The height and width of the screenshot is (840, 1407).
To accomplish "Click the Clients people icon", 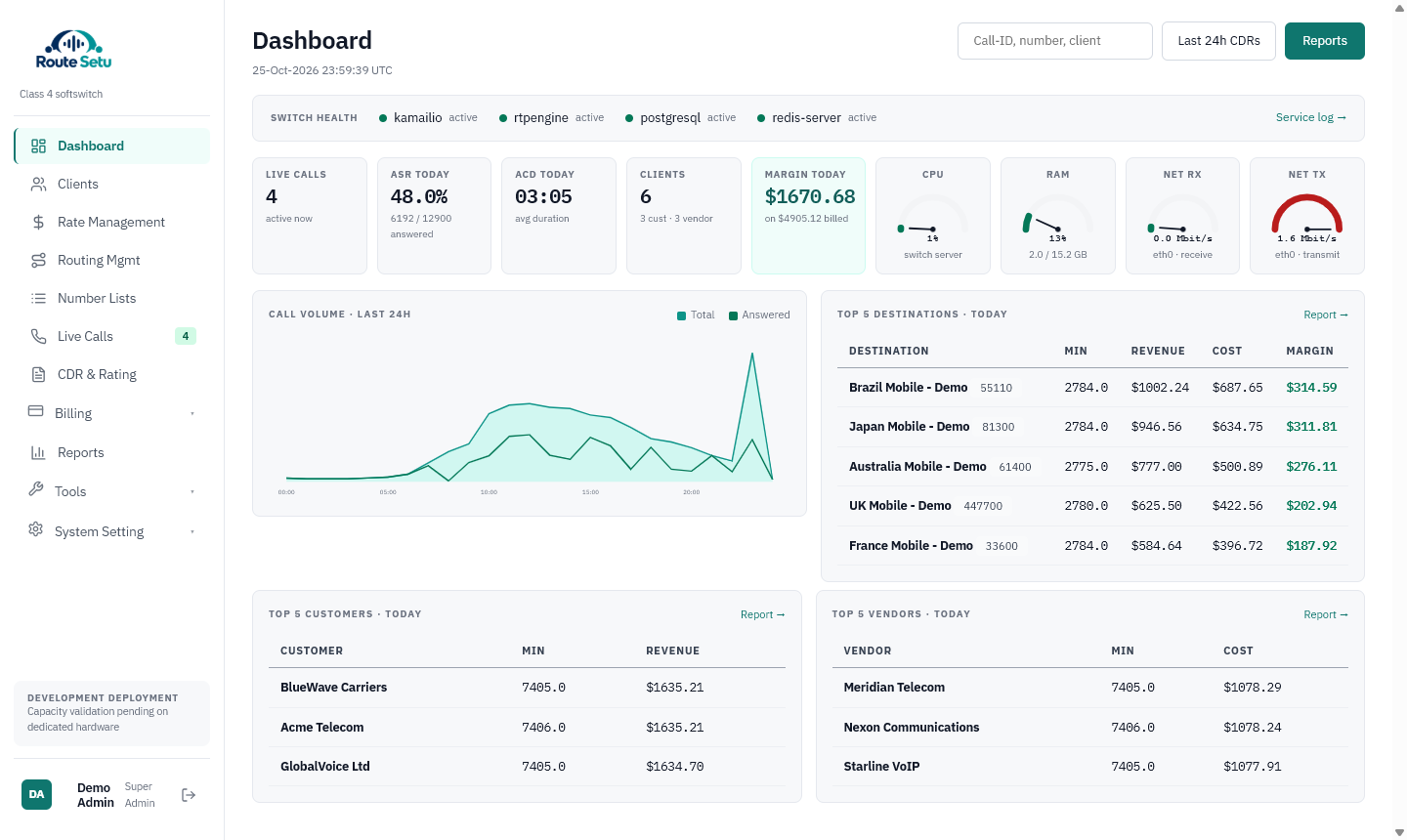I will pyautogui.click(x=39, y=184).
